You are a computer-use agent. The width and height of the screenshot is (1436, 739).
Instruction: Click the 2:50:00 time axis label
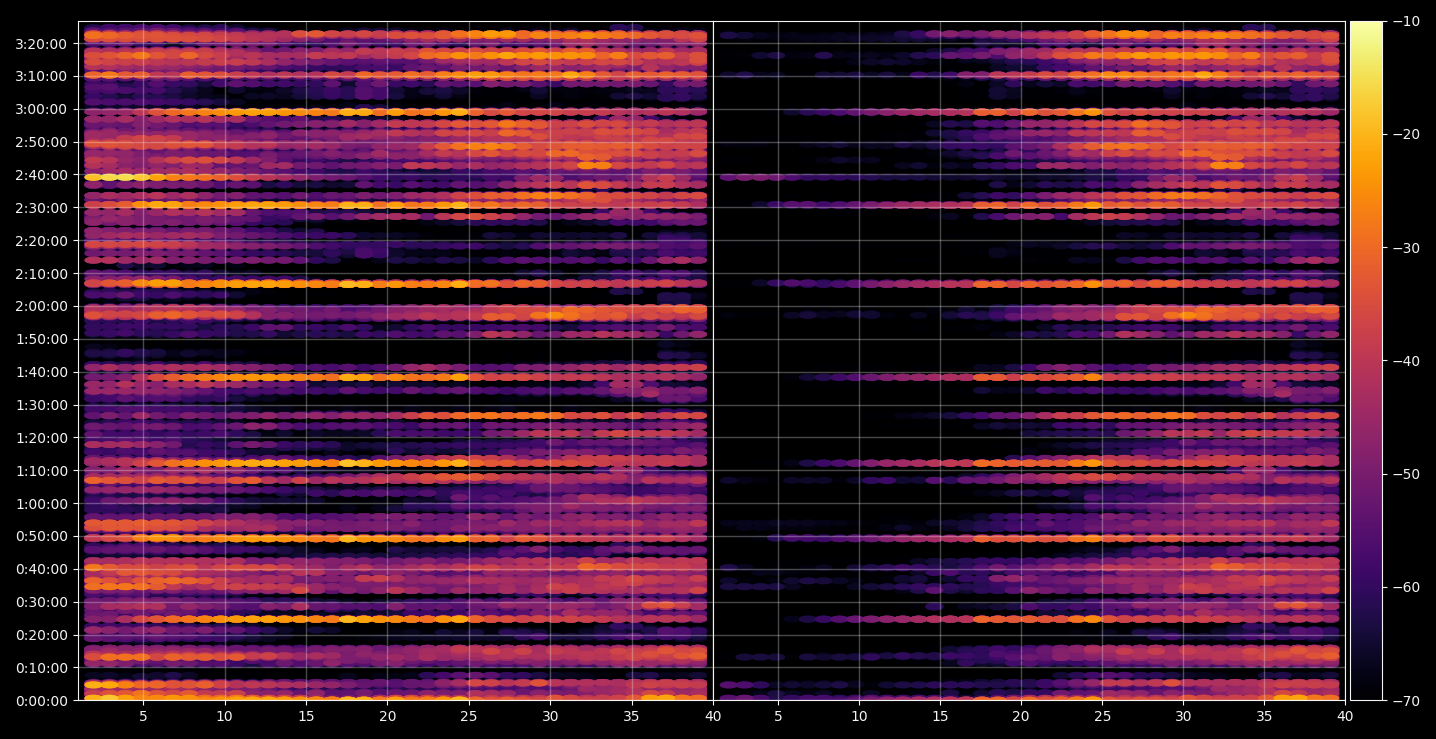point(43,142)
